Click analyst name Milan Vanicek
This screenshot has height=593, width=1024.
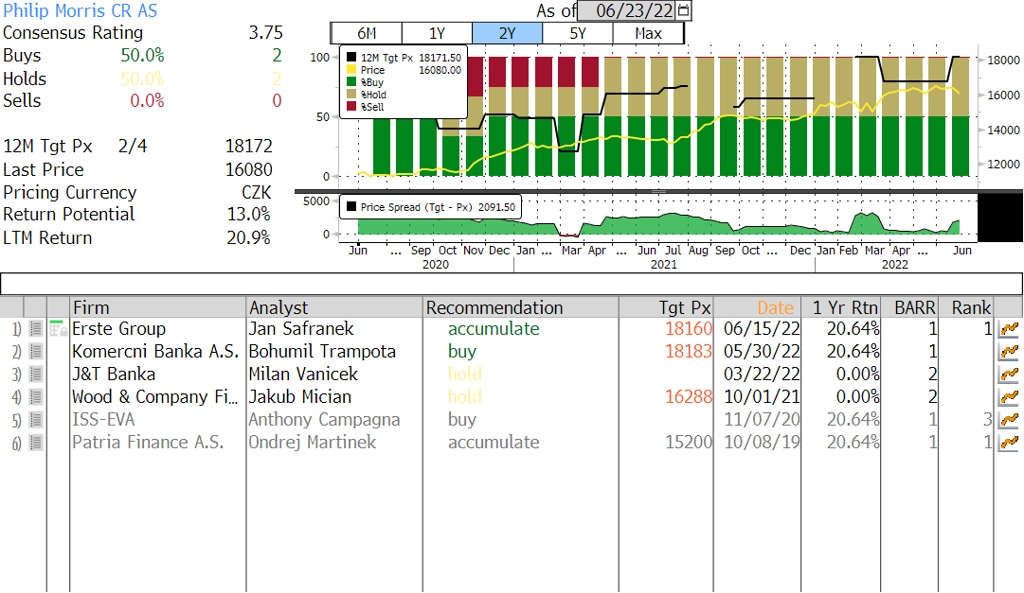coord(303,374)
